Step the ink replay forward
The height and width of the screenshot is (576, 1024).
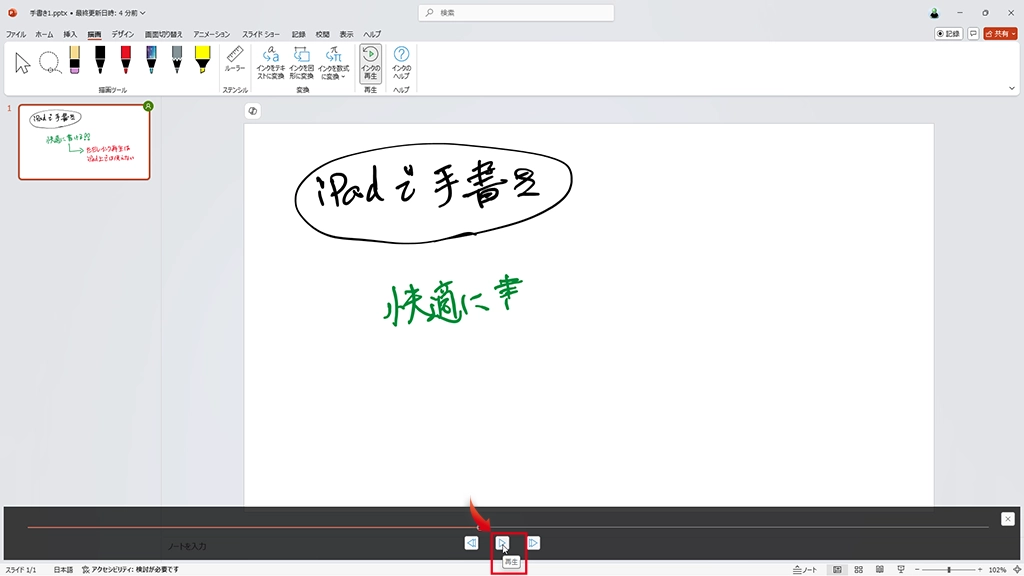click(534, 543)
